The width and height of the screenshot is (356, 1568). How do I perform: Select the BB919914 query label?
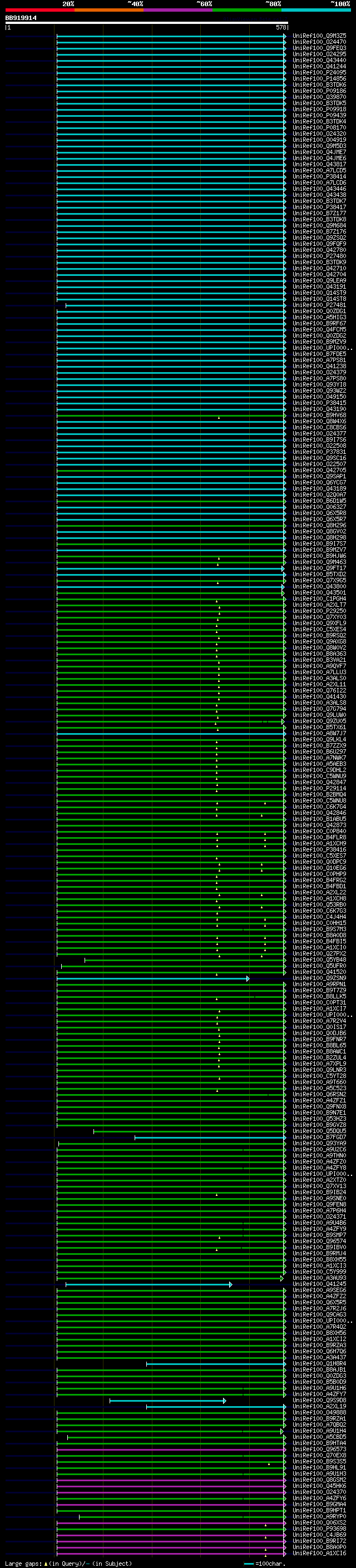point(21,18)
